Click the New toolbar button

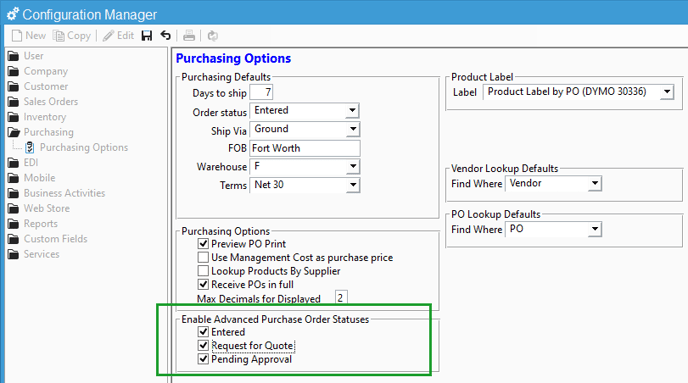point(29,36)
